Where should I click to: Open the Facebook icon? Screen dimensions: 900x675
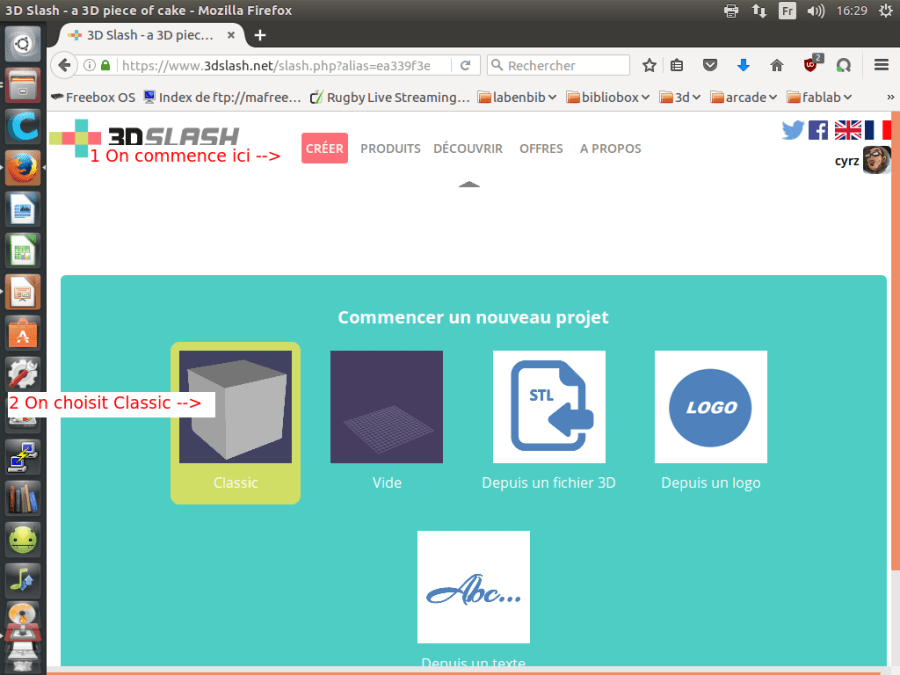click(818, 130)
